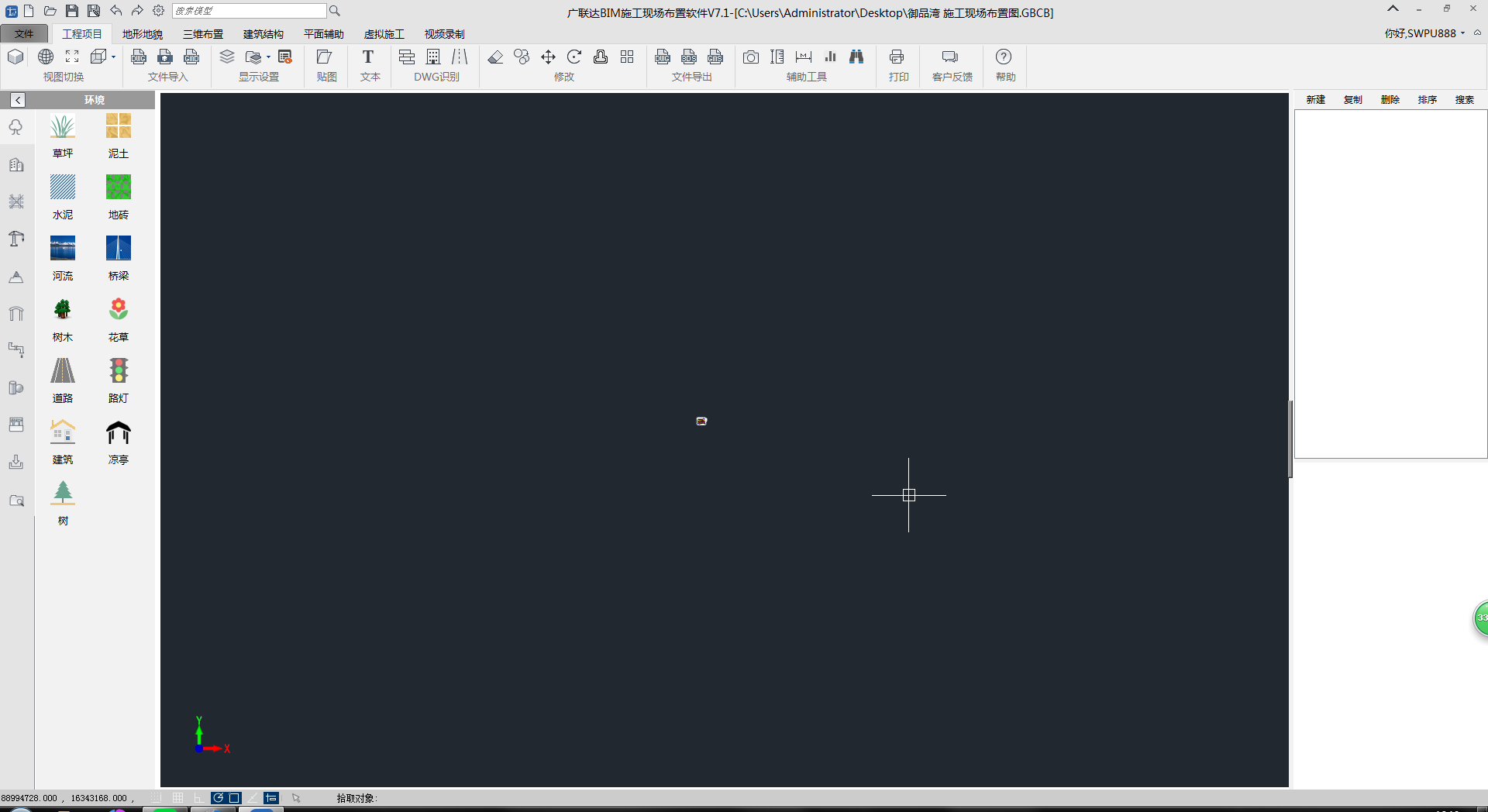This screenshot has width=1488, height=812.
Task: Toggle grid display in status bar
Action: click(177, 798)
